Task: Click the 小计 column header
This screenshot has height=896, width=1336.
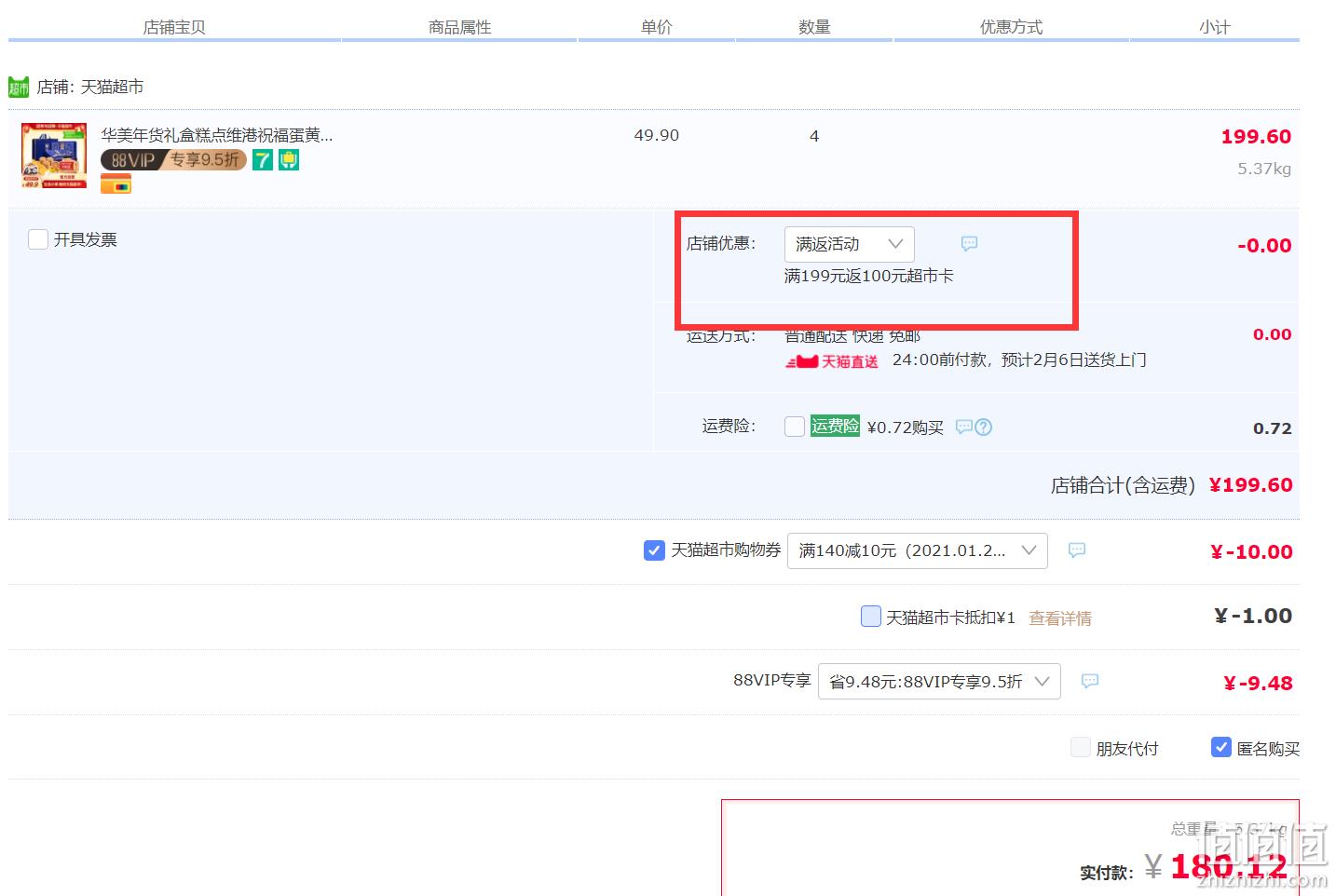Action: point(1215,27)
